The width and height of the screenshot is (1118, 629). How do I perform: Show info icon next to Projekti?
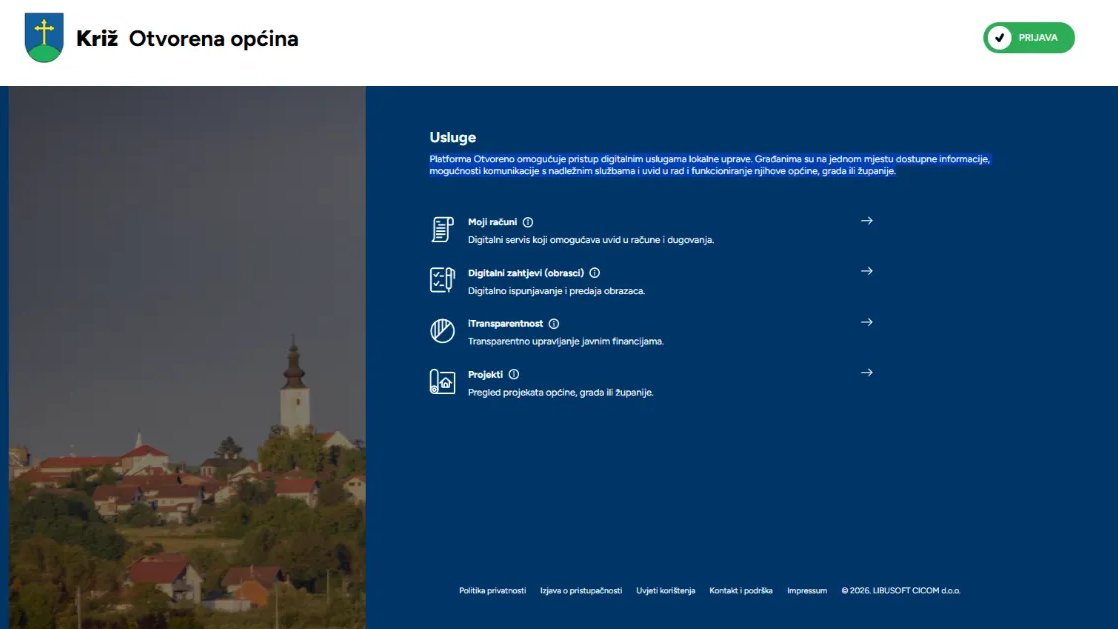(x=514, y=375)
